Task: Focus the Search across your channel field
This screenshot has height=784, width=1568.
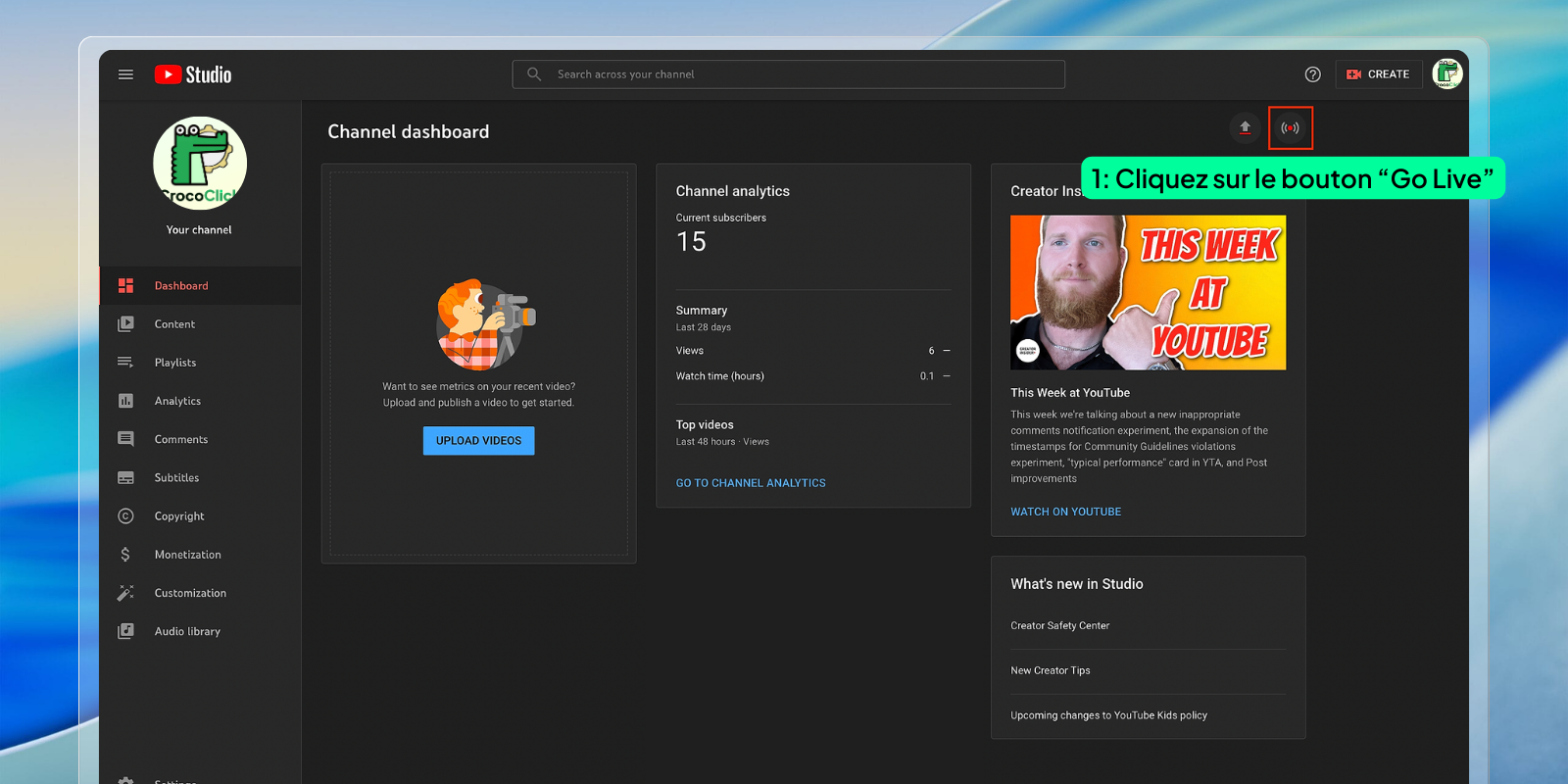Action: (x=789, y=74)
